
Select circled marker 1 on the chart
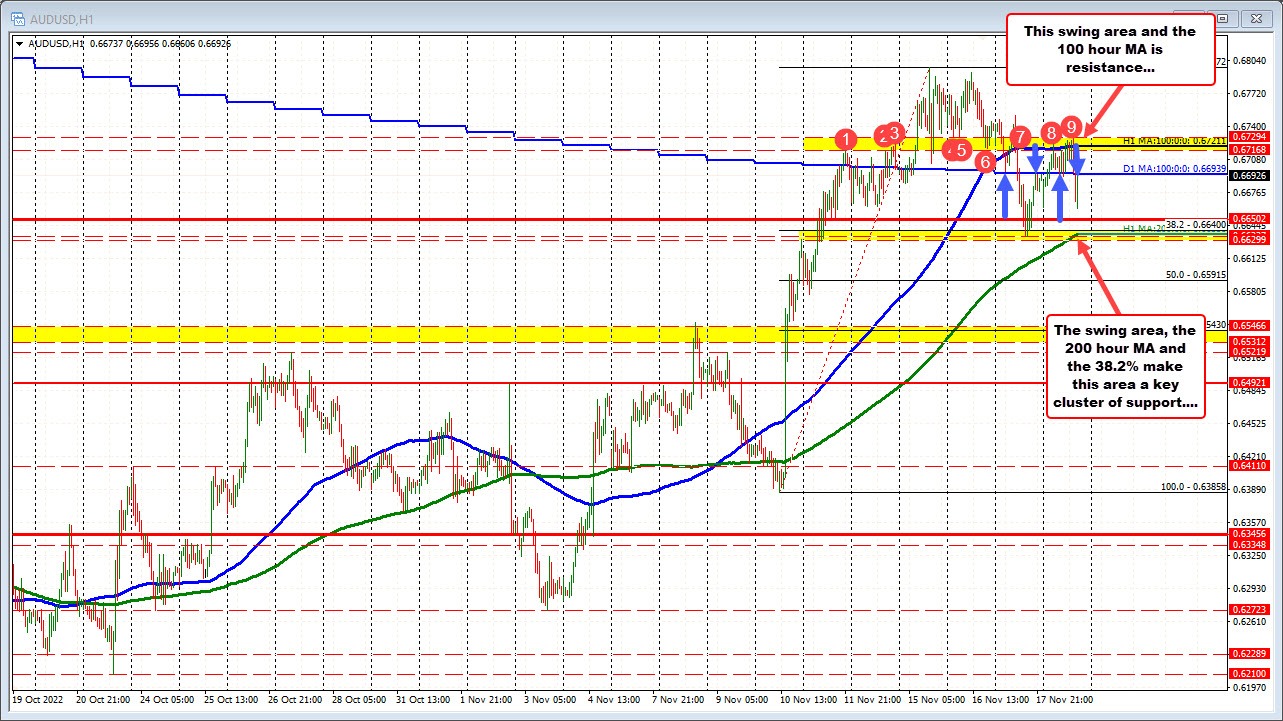pyautogui.click(x=846, y=141)
